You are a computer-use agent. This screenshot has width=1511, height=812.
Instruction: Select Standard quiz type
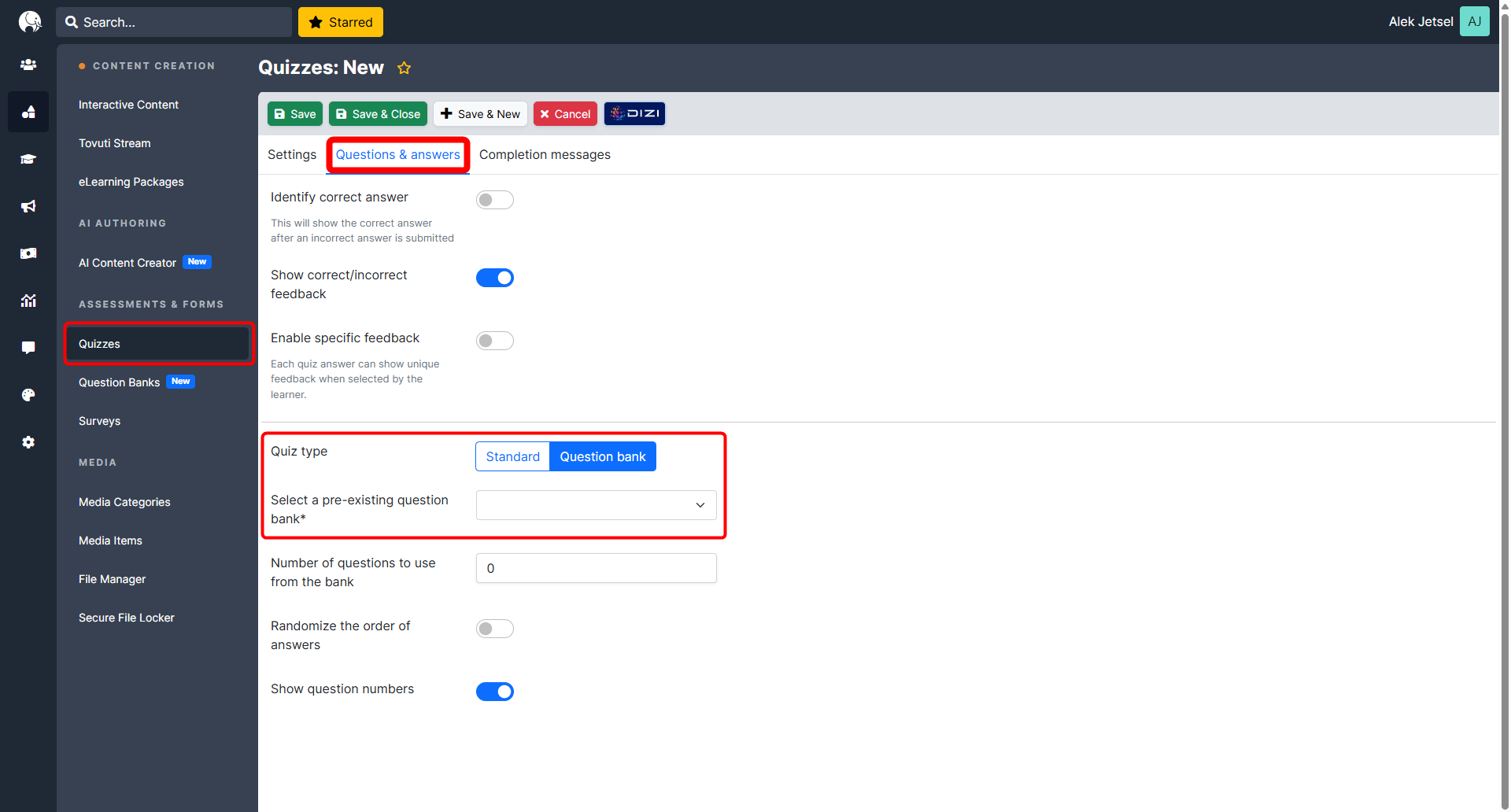pyautogui.click(x=512, y=456)
